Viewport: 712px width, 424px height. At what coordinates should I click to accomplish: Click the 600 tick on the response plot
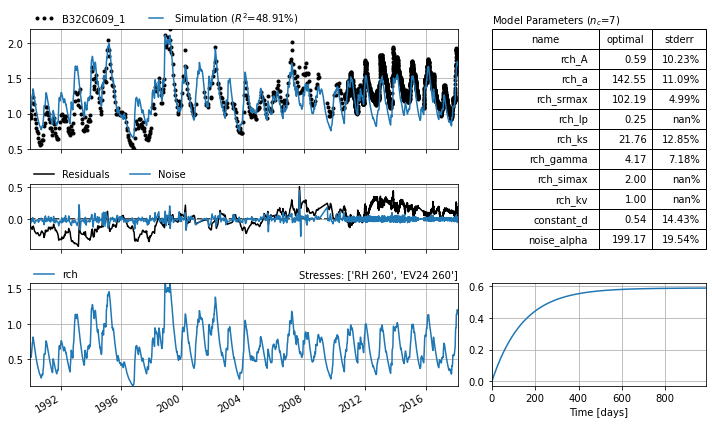pyautogui.click(x=622, y=398)
